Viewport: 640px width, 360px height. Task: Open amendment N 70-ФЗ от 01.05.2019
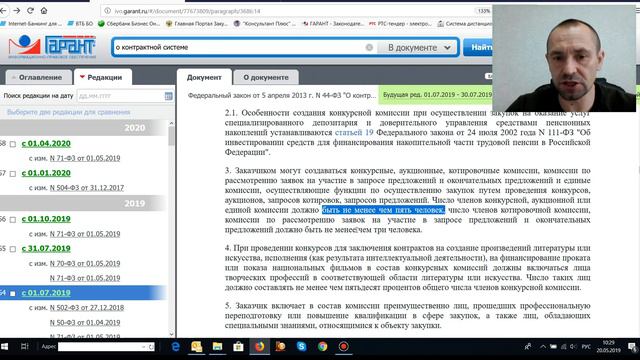pos(85,264)
